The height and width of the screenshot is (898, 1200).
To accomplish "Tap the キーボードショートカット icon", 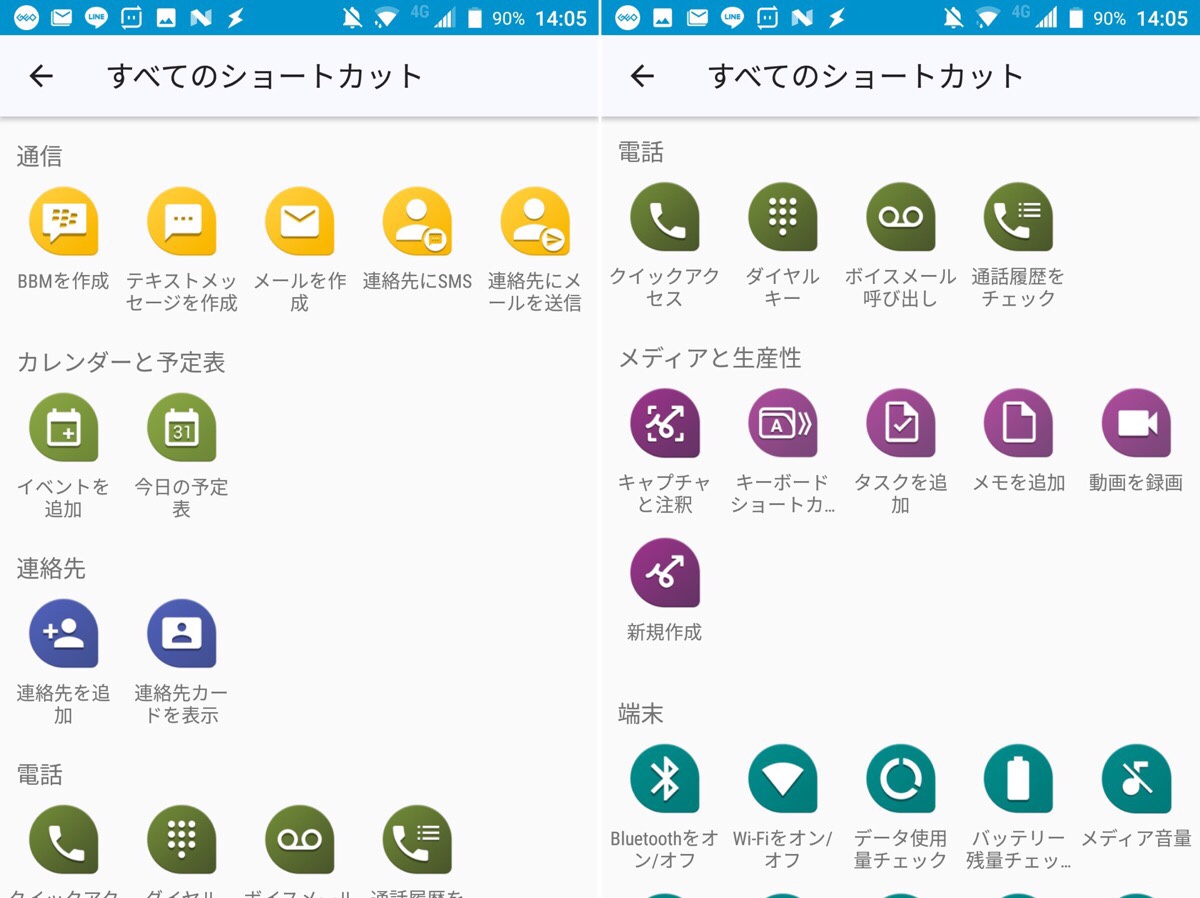I will (783, 423).
